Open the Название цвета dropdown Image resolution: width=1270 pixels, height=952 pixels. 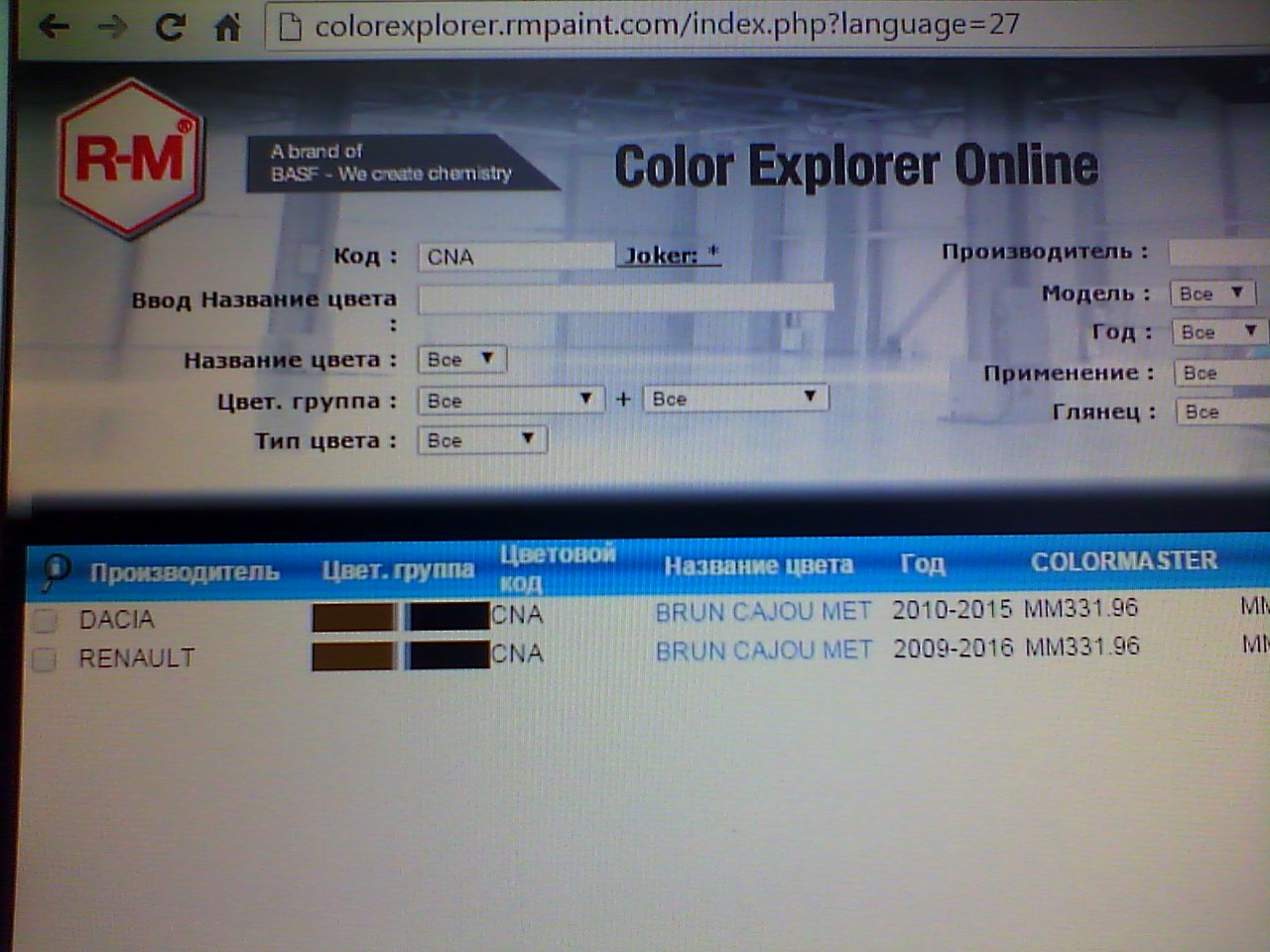462,359
